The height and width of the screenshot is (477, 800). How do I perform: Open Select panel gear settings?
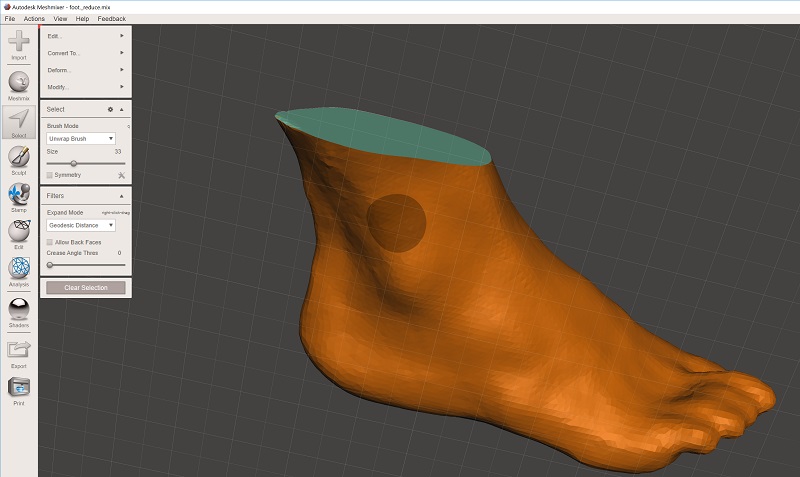110,109
